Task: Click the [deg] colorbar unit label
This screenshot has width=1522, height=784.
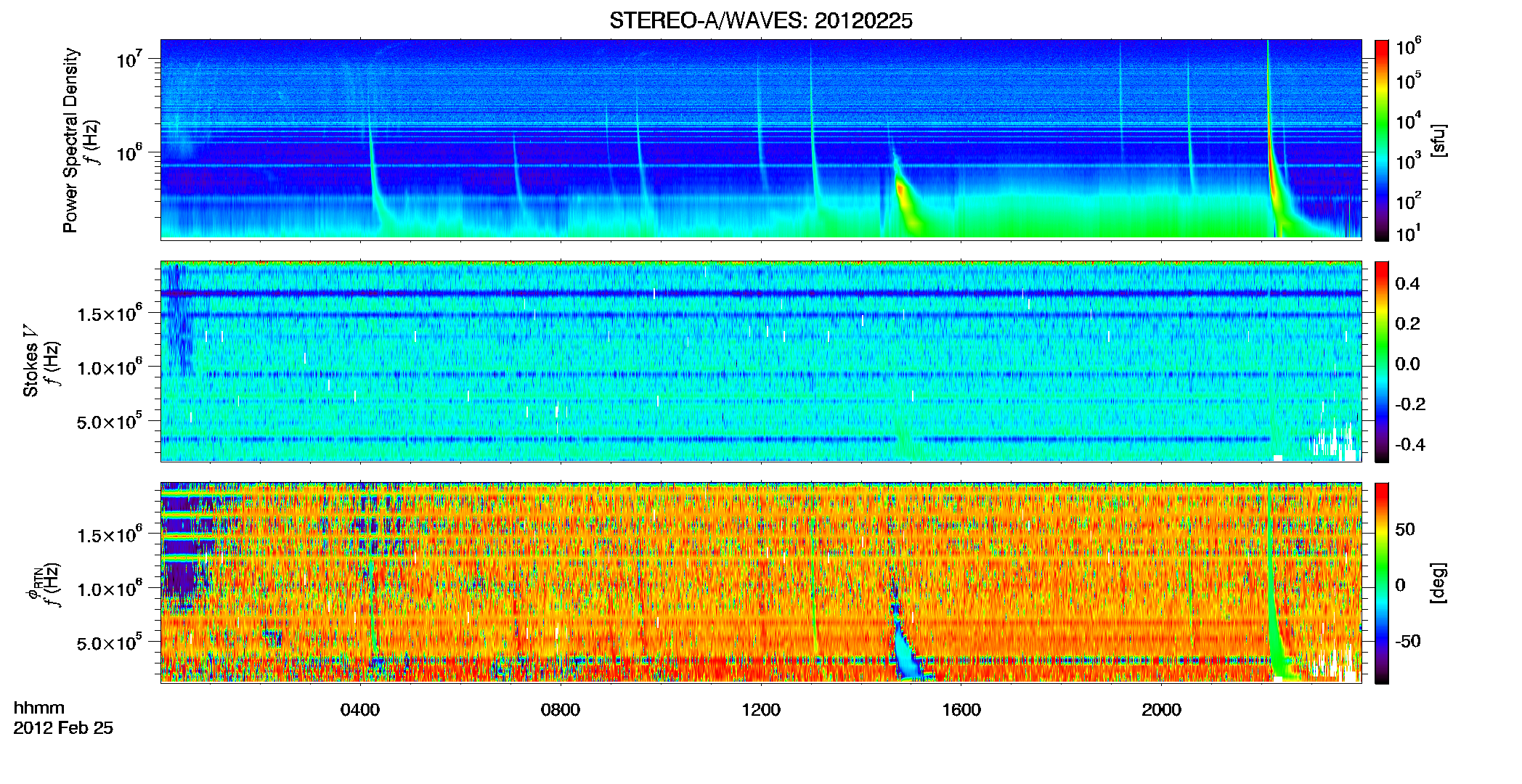Action: (x=1438, y=583)
